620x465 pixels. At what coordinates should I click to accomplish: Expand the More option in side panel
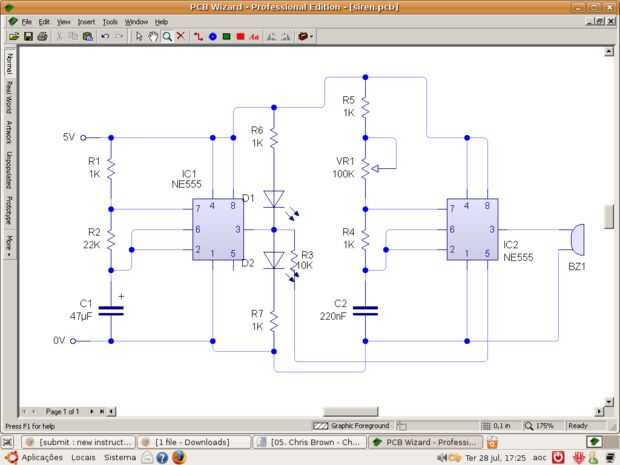click(9, 245)
